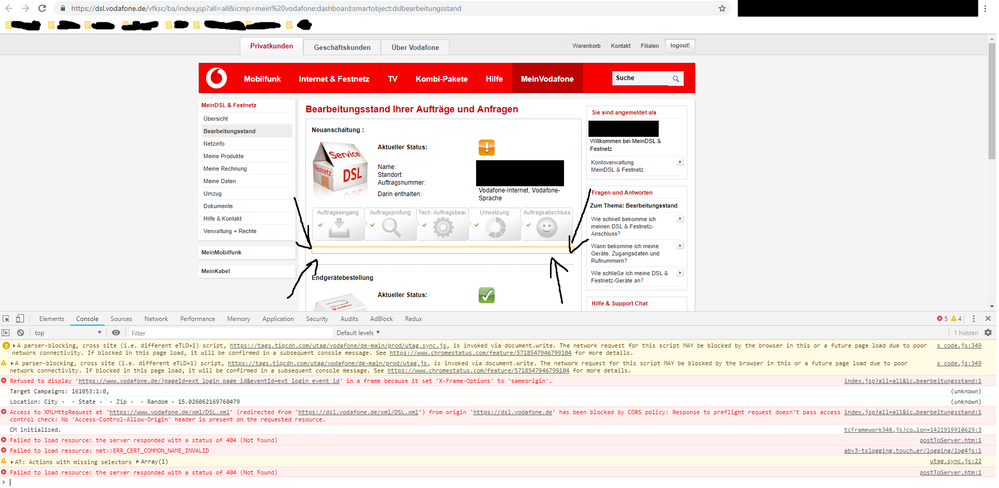Clear the console with the ban icon
The image size is (999, 488).
click(x=20, y=333)
